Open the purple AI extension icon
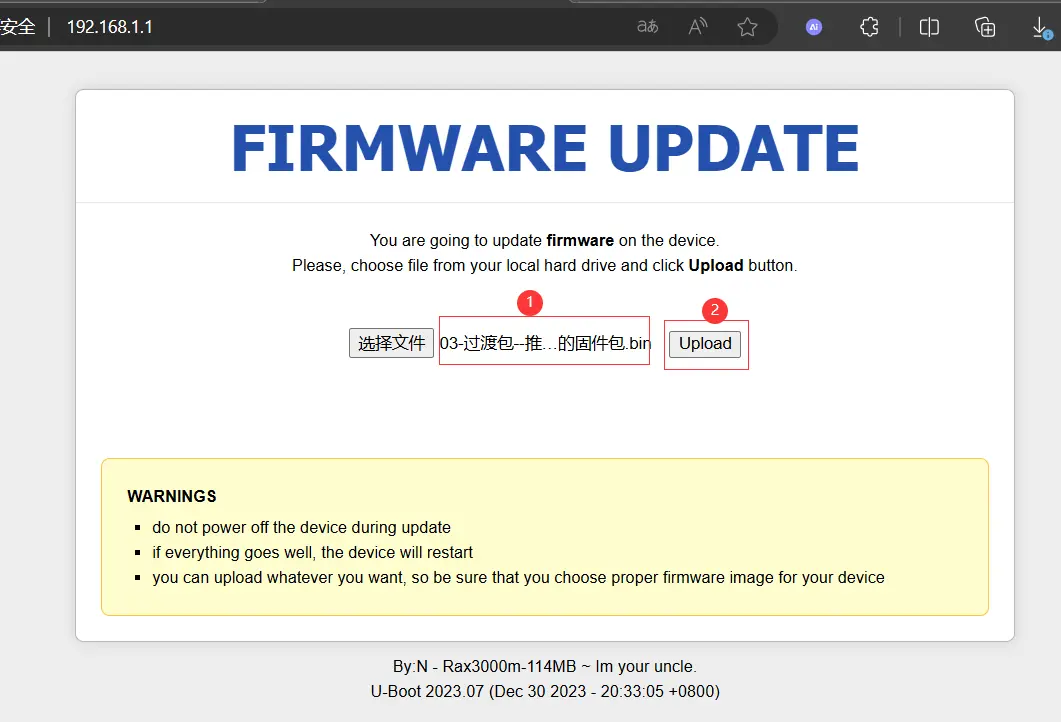 (x=813, y=27)
